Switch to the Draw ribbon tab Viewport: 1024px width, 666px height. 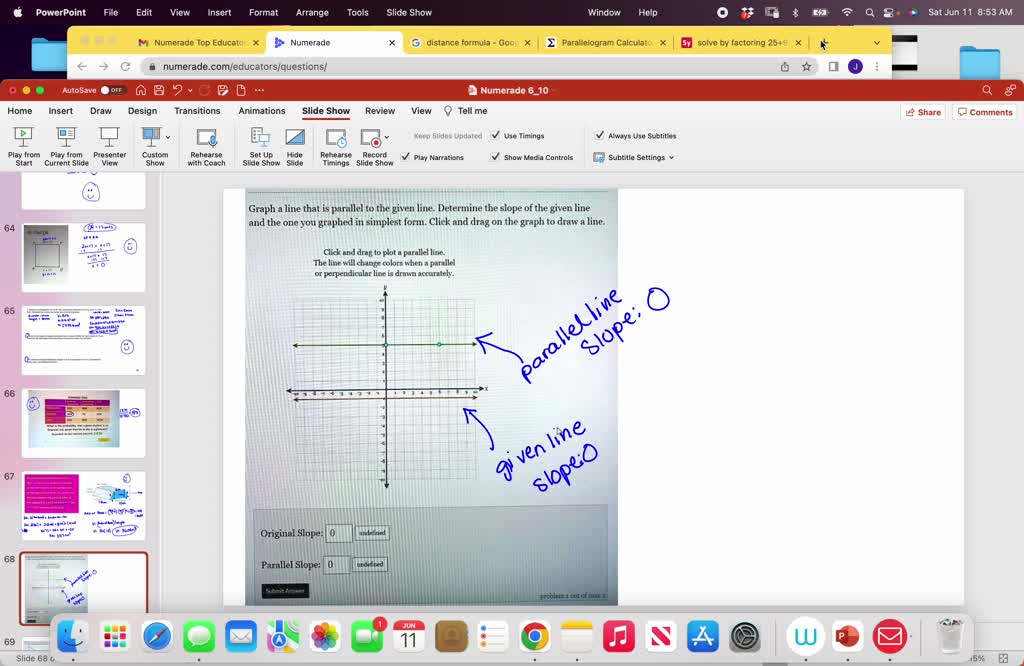point(101,111)
